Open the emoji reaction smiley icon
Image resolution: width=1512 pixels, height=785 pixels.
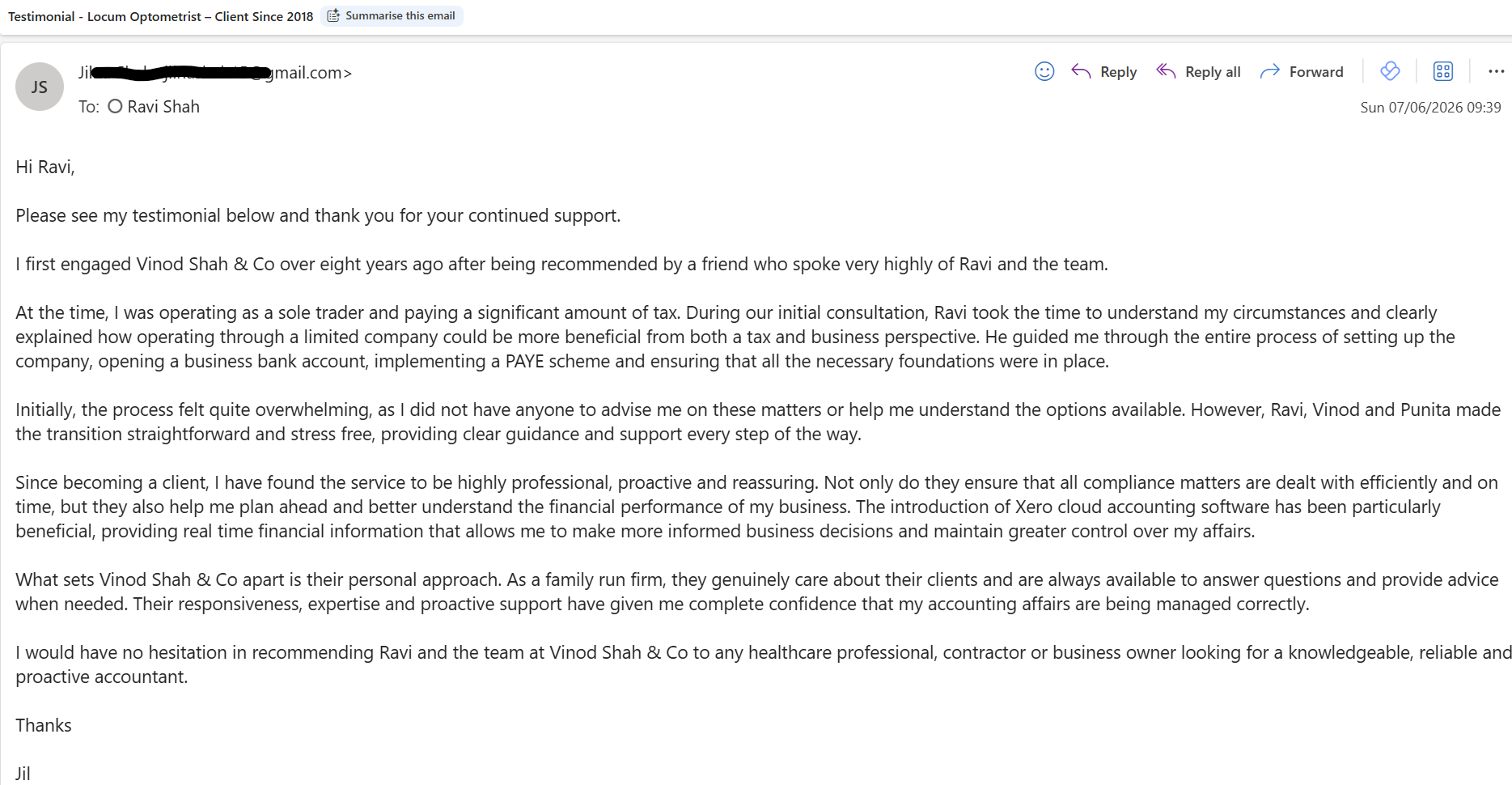(x=1044, y=71)
